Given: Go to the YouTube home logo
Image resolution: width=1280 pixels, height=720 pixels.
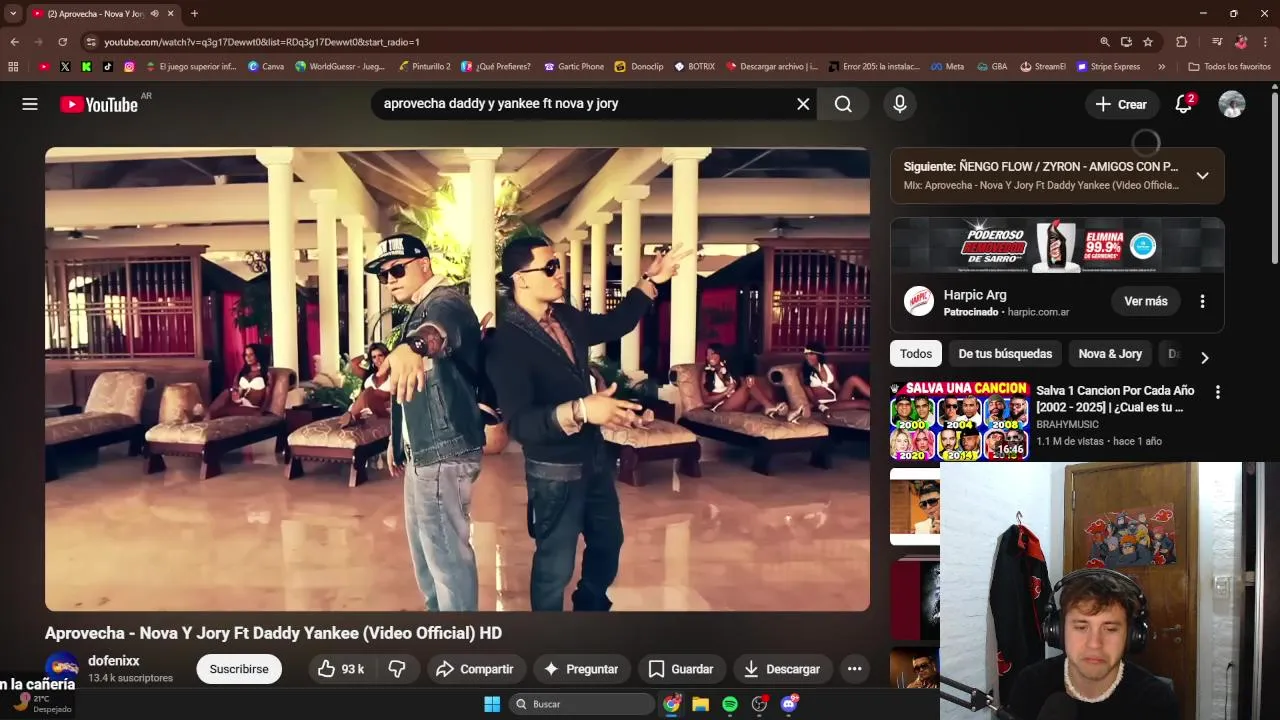Looking at the screenshot, I should pos(99,104).
